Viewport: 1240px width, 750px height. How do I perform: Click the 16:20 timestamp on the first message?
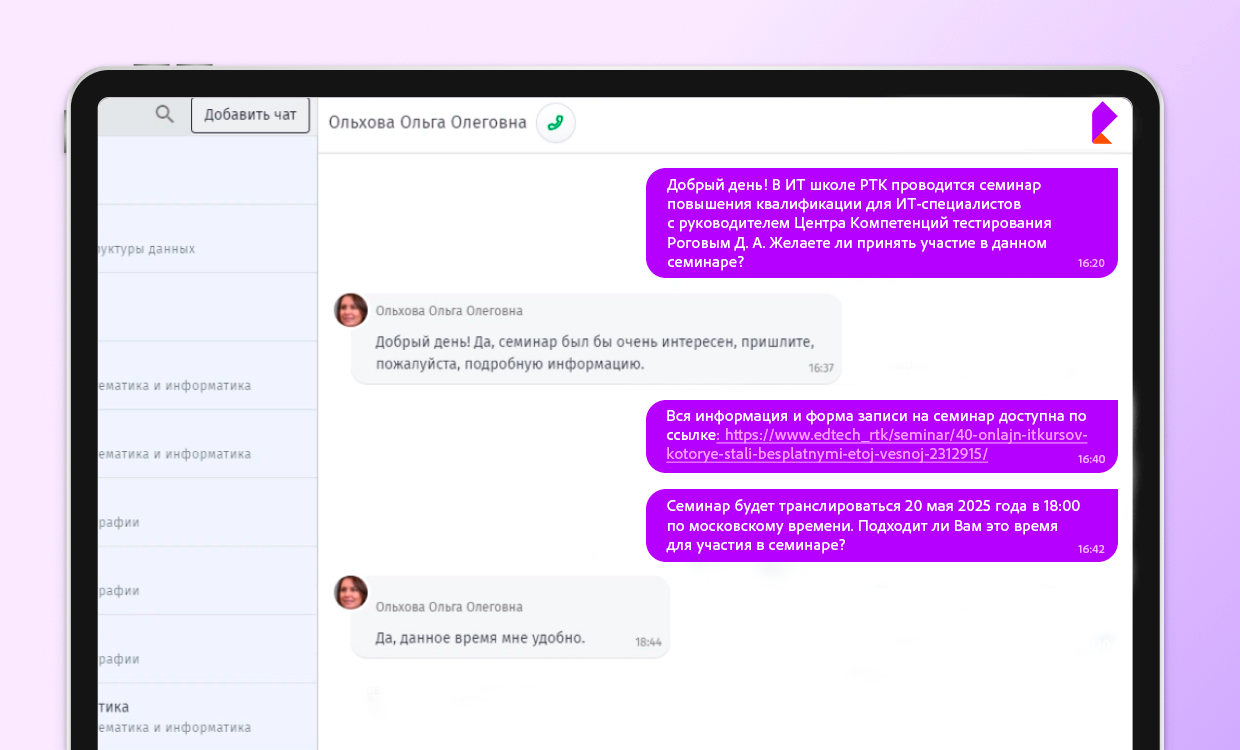click(x=1091, y=264)
